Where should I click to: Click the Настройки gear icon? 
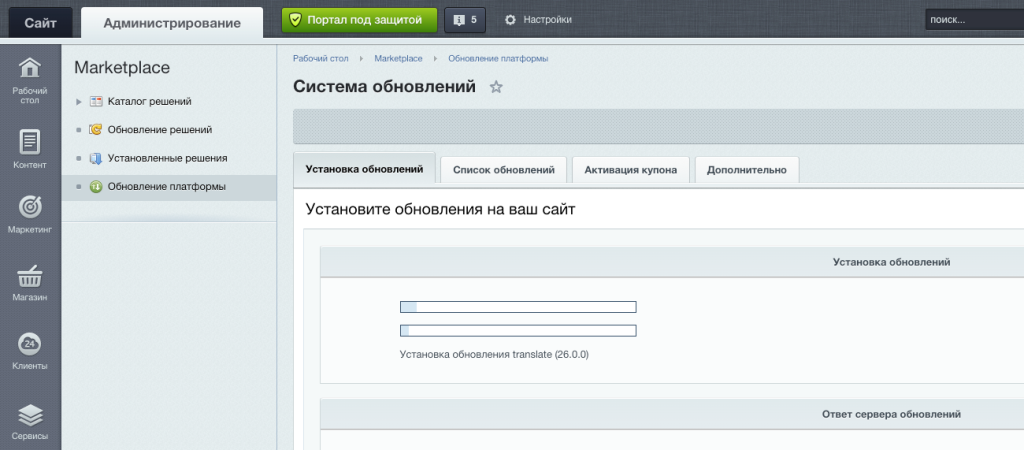(x=510, y=20)
